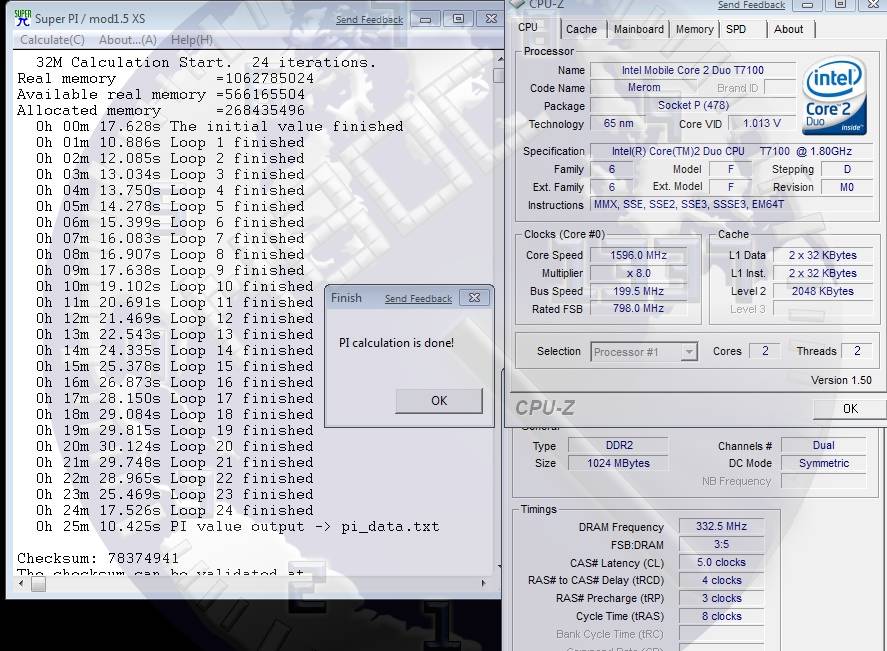887x651 pixels.
Task: Close the Finish dialog with X button
Action: (474, 298)
